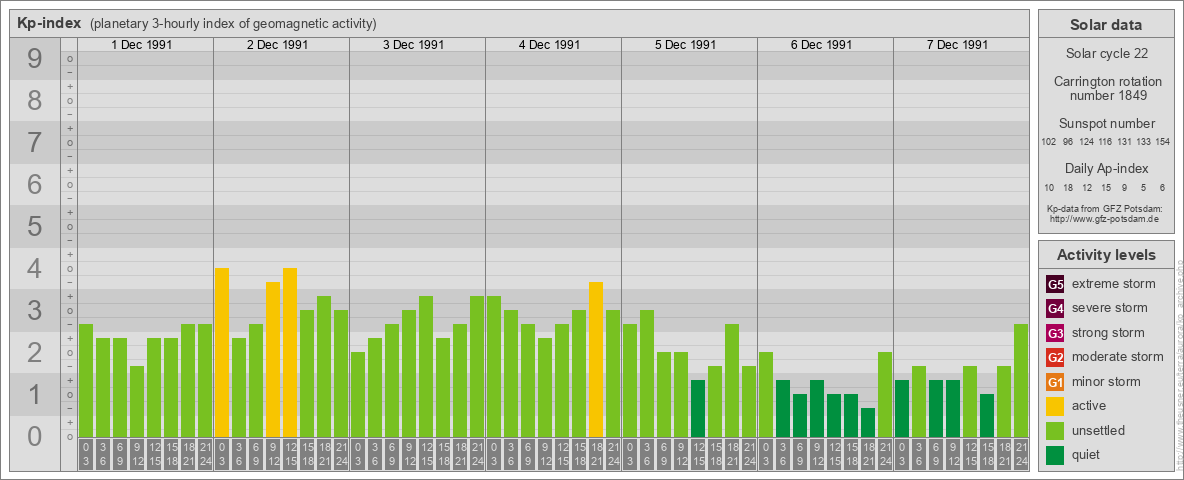Screen dimensions: 1184x480
Task: Click the 'minor storm' legend label
Action: point(1106,382)
